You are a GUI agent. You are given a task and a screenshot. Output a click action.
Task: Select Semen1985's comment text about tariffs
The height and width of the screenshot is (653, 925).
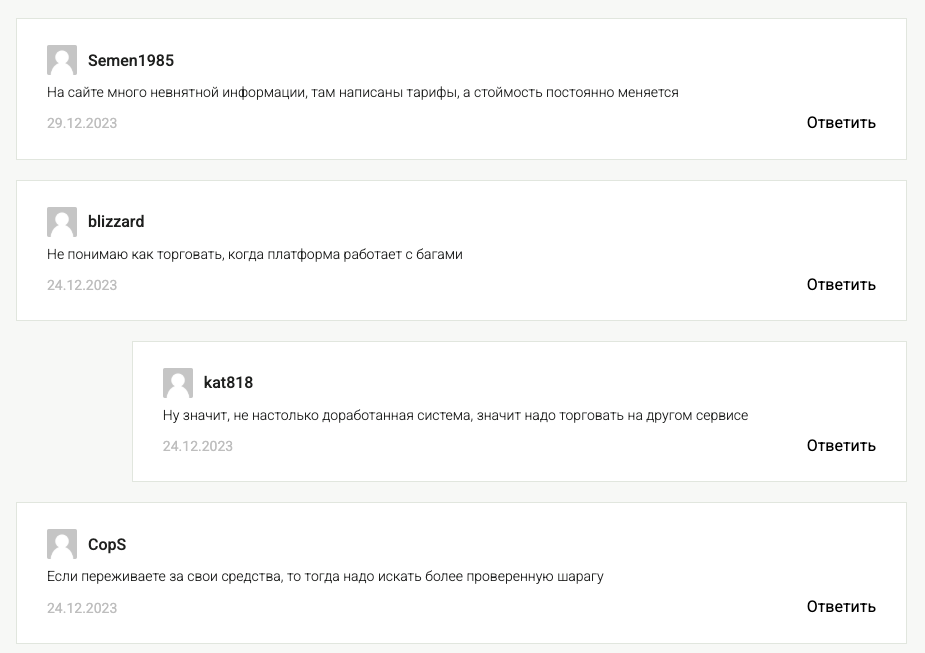(363, 93)
